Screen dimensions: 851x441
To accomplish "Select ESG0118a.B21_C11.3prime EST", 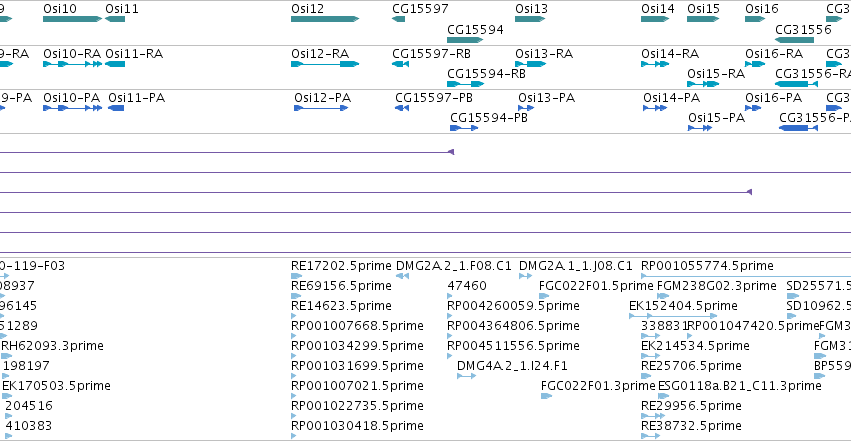I will click(x=663, y=396).
